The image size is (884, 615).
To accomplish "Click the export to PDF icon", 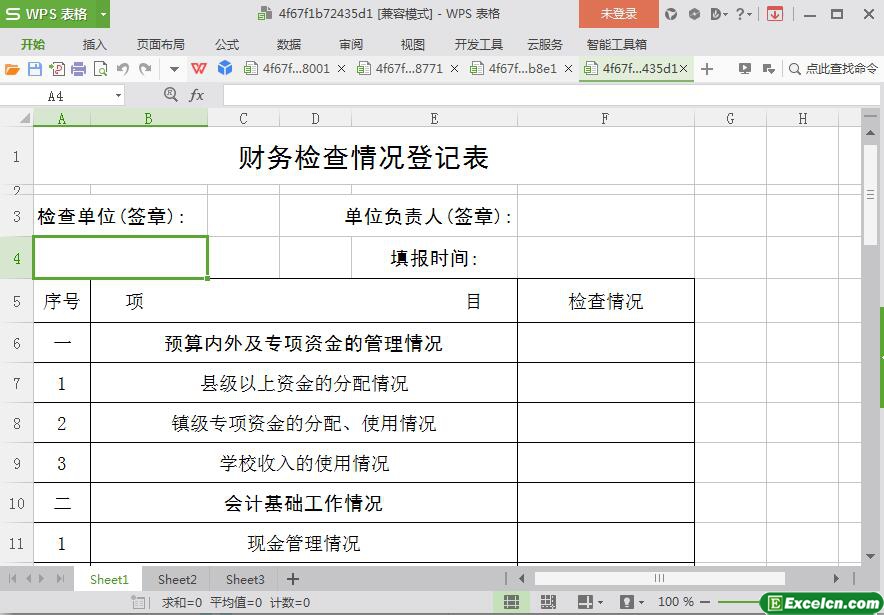I will click(x=57, y=69).
